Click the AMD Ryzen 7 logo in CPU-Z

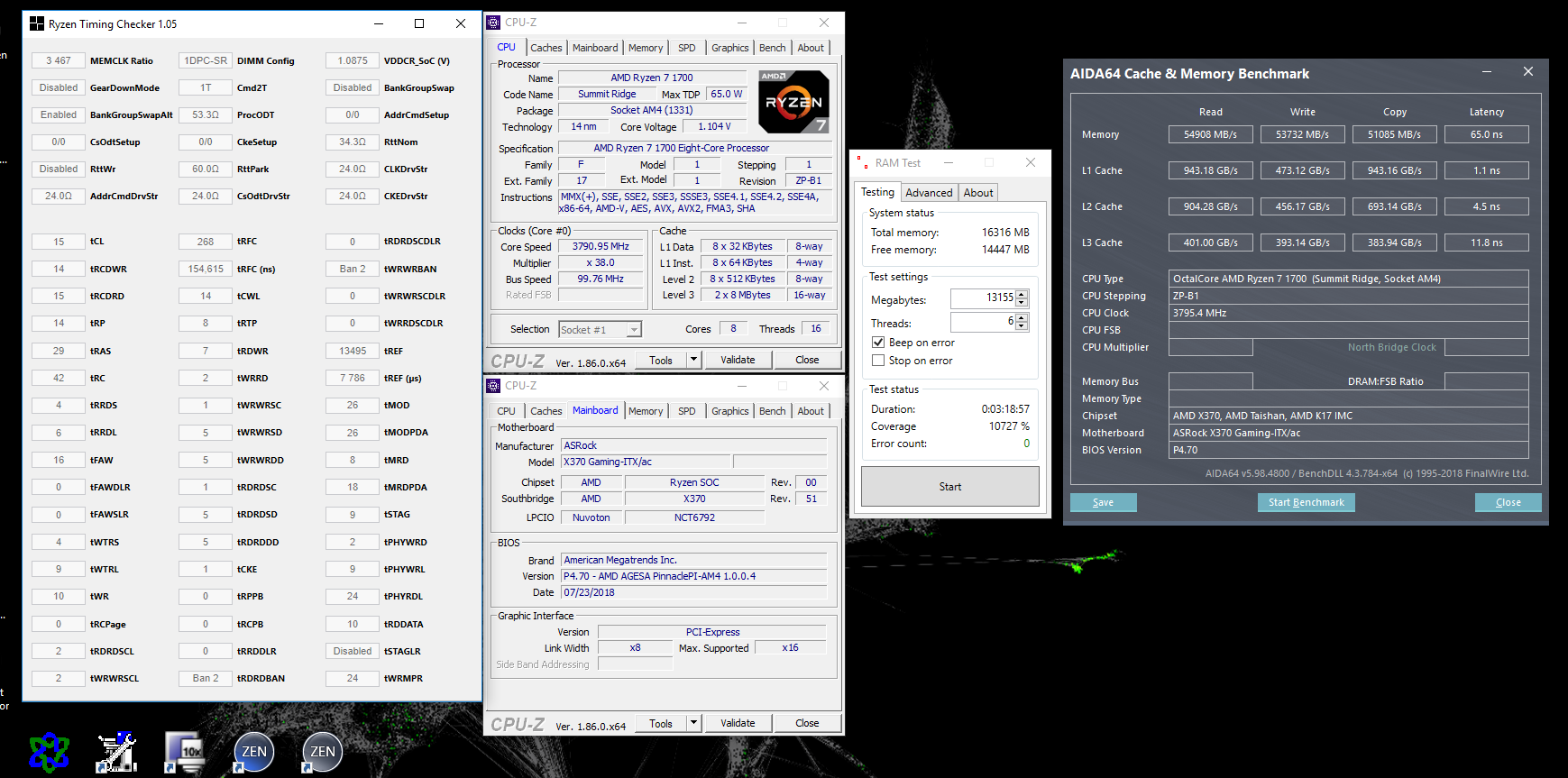click(793, 101)
